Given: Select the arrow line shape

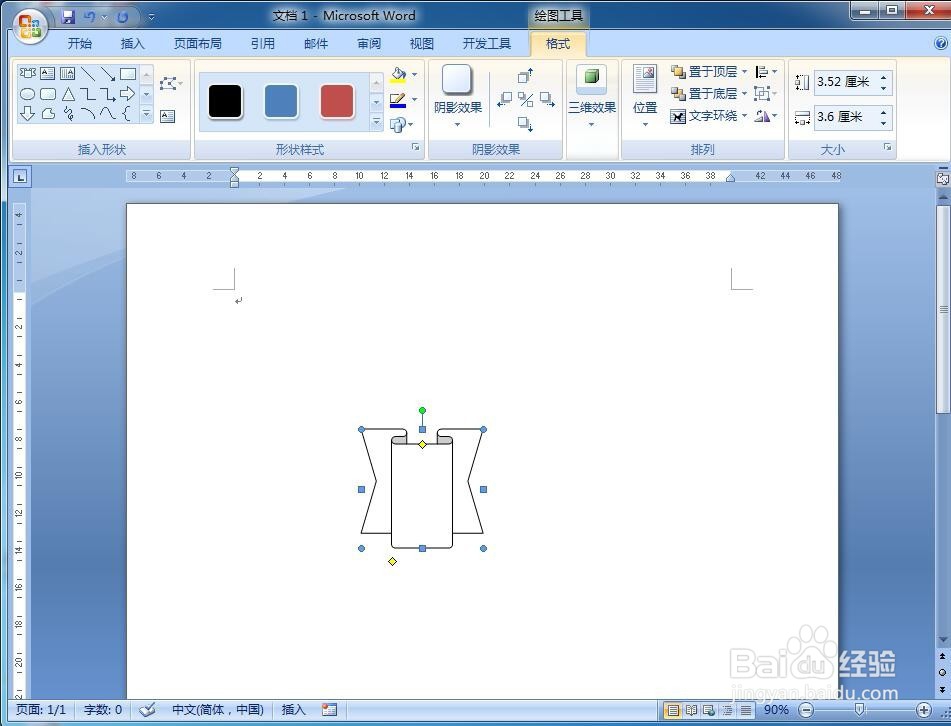Looking at the screenshot, I should (x=108, y=74).
